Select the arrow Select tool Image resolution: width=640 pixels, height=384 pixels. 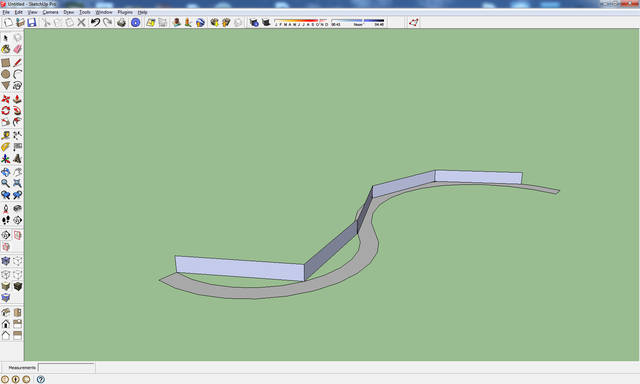click(6, 38)
